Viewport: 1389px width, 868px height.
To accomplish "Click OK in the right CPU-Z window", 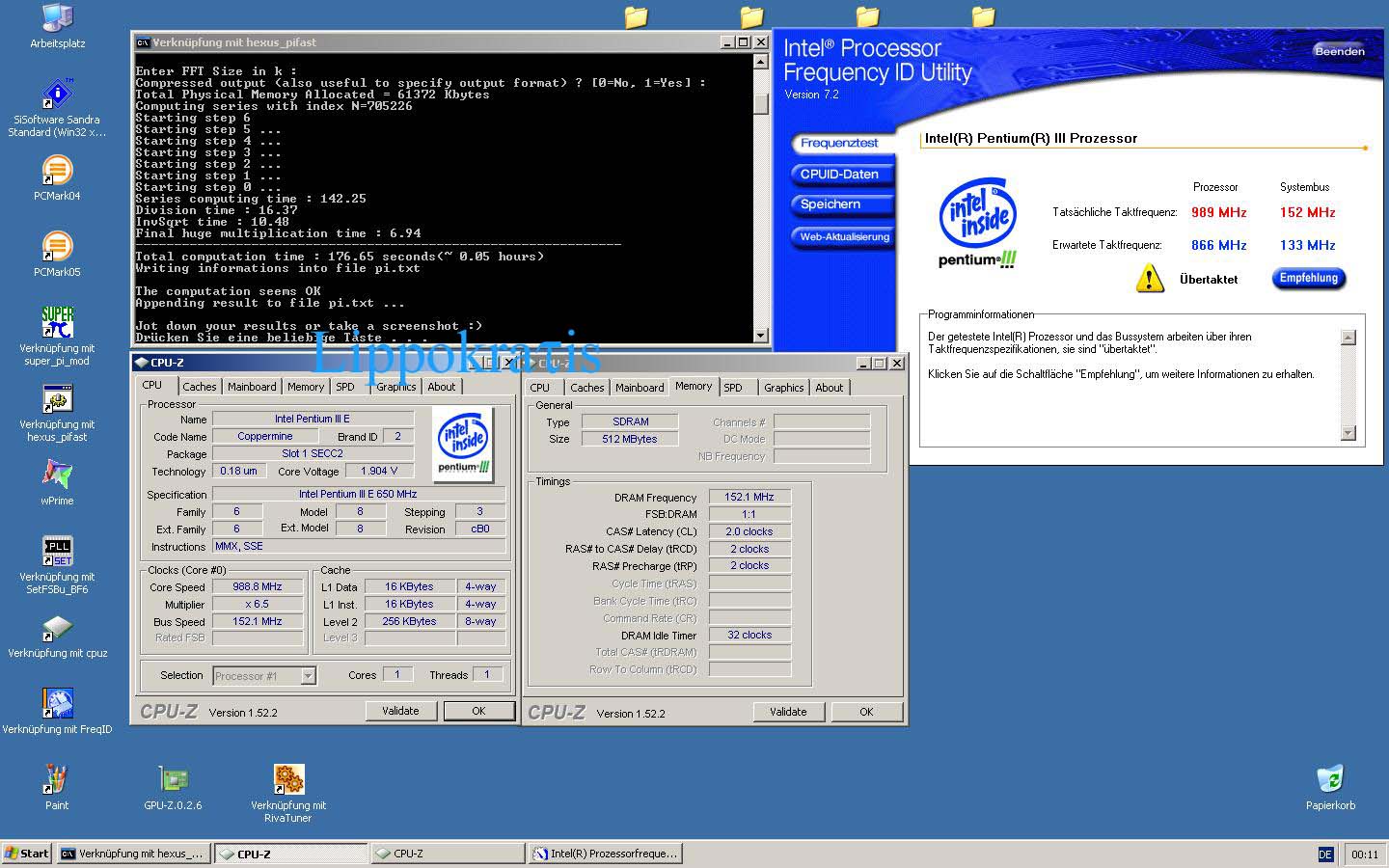I will pos(866,712).
